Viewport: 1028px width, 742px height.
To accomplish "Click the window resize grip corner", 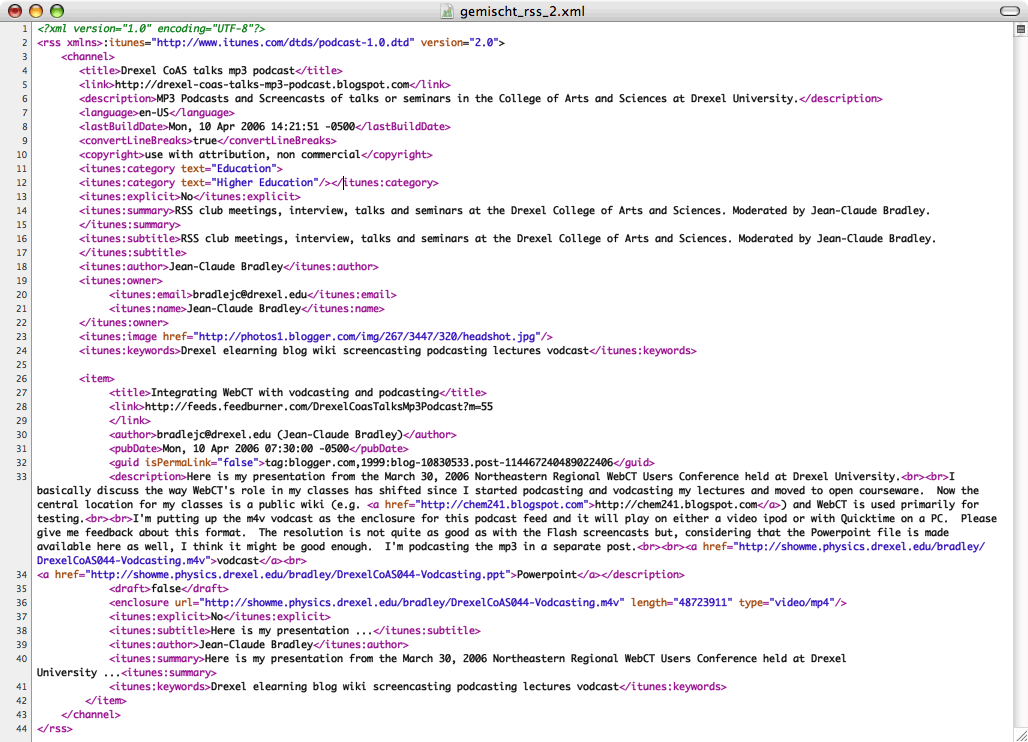I will (1020, 734).
